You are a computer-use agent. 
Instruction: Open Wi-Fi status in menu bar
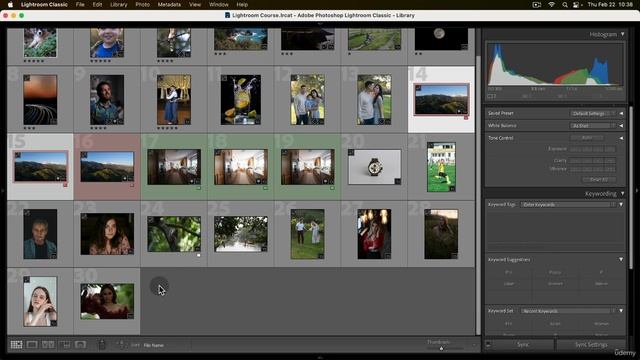pyautogui.click(x=551, y=4)
